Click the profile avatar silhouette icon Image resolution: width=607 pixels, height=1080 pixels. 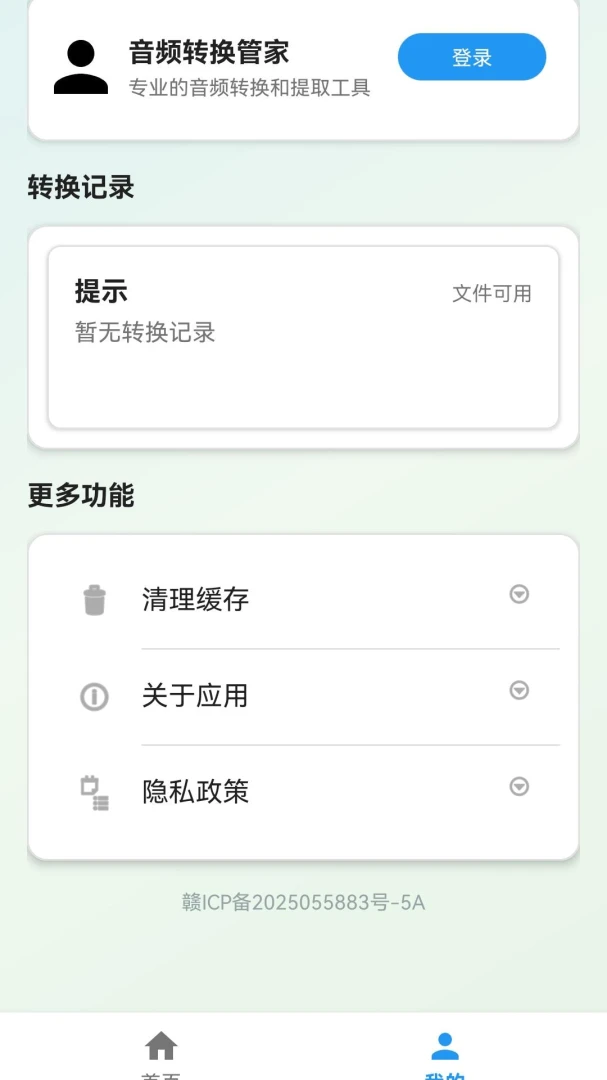(81, 67)
